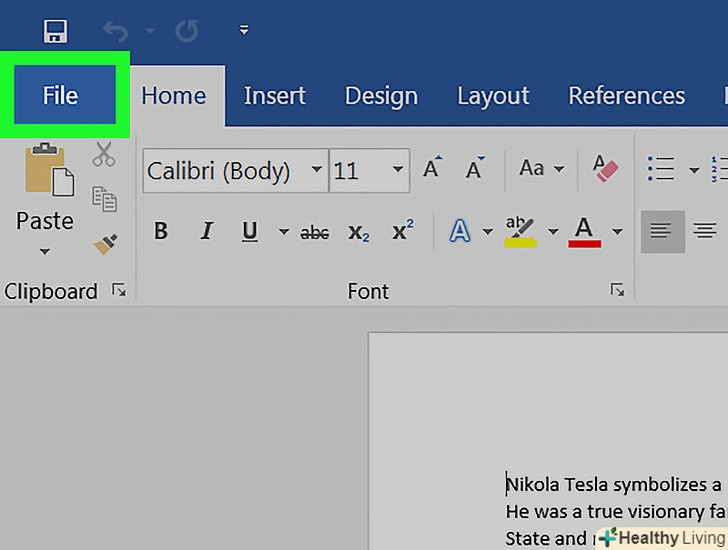Open the Calibri (Body) font name dropdown

(x=316, y=170)
